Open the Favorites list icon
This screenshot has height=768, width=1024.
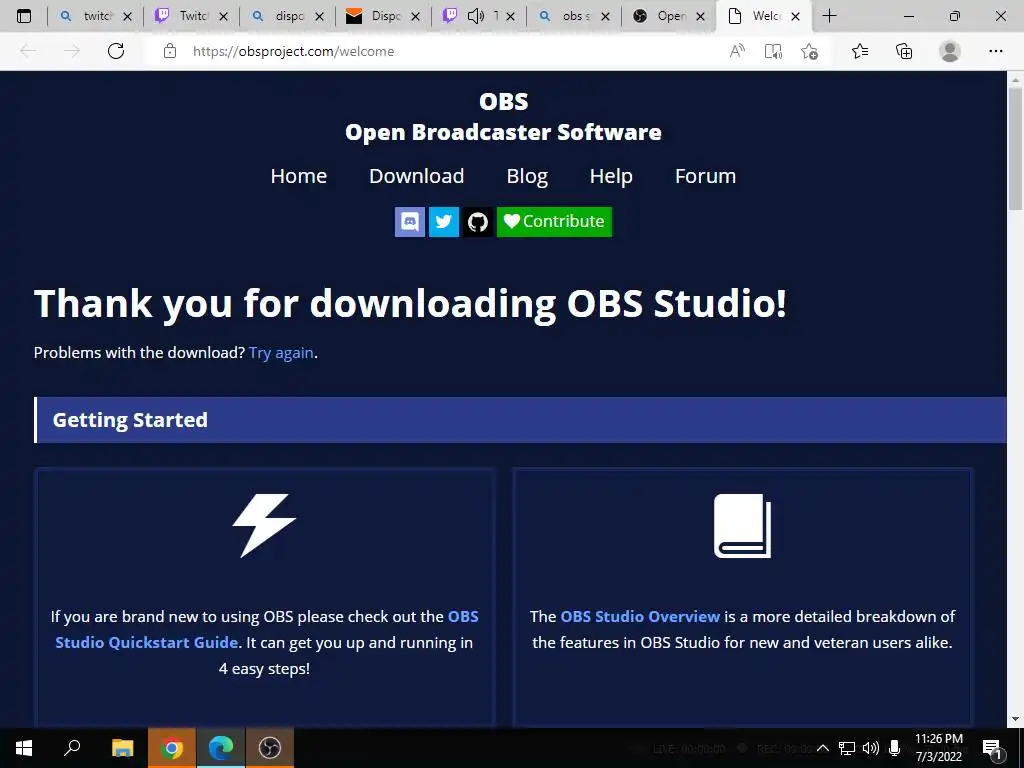click(x=860, y=51)
